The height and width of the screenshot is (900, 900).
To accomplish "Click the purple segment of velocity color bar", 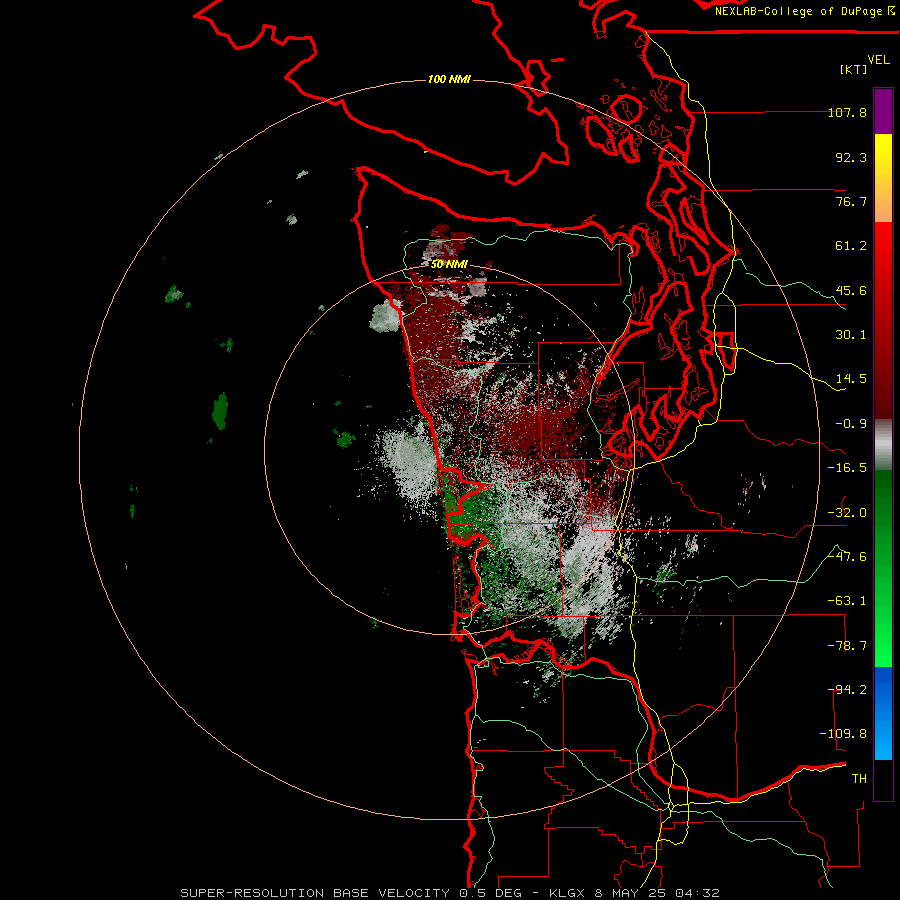I will [x=883, y=111].
